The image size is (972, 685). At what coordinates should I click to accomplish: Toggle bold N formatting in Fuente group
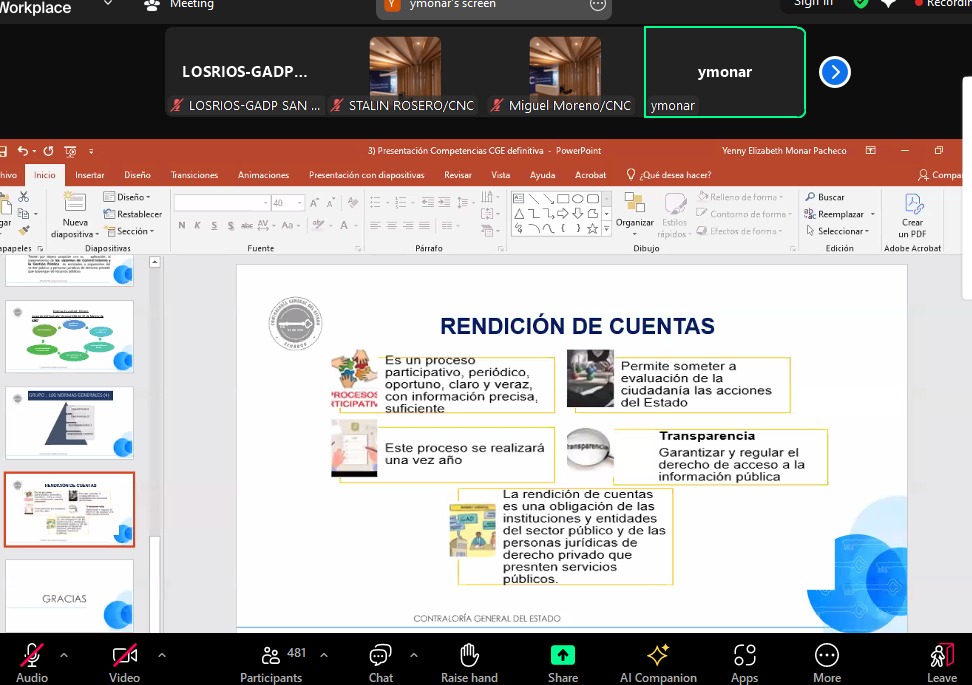(x=182, y=226)
